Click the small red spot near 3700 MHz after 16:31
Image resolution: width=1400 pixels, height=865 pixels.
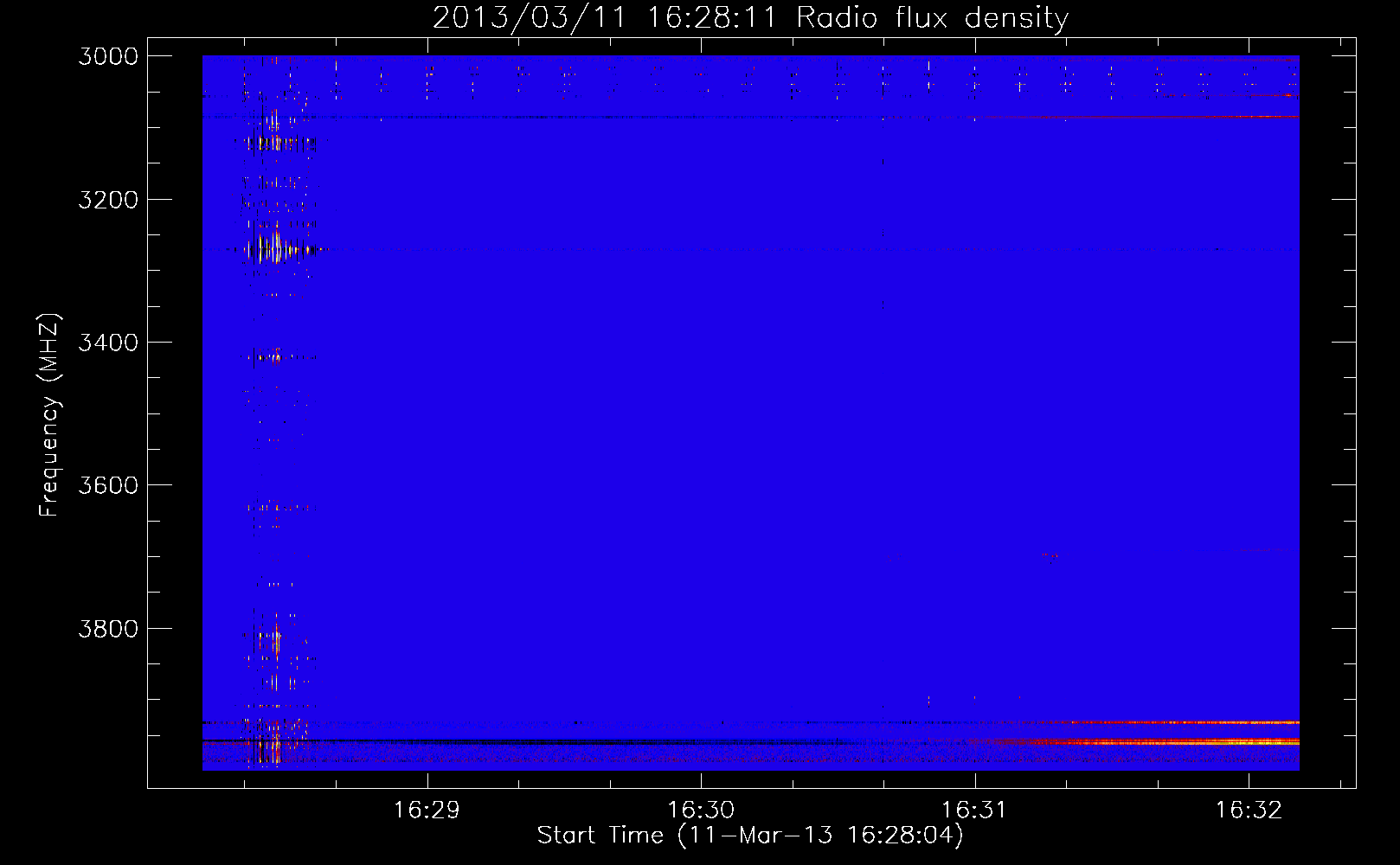click(x=1050, y=557)
